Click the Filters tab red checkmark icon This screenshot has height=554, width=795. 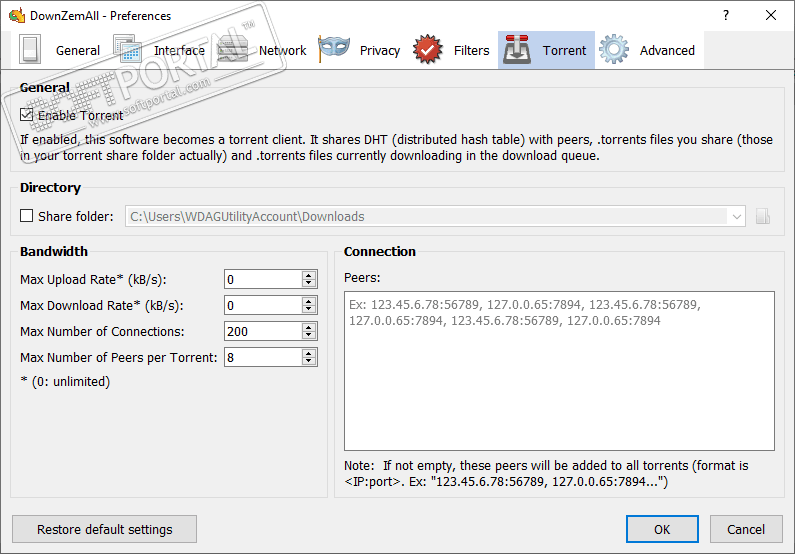click(x=427, y=50)
